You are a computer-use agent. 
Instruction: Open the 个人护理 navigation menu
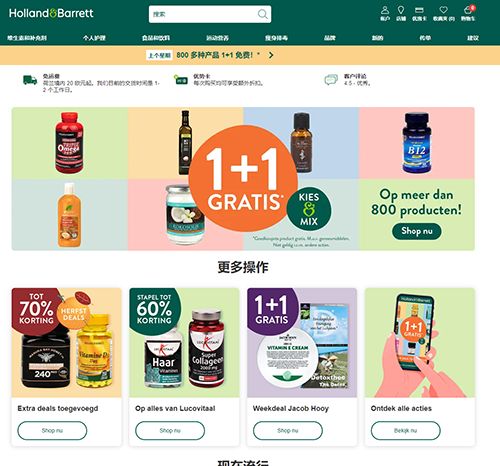point(94,38)
